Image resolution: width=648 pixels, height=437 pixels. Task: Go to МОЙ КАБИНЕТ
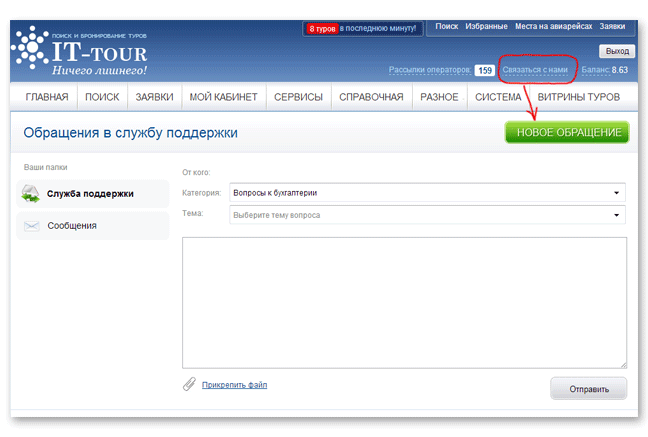tap(223, 97)
